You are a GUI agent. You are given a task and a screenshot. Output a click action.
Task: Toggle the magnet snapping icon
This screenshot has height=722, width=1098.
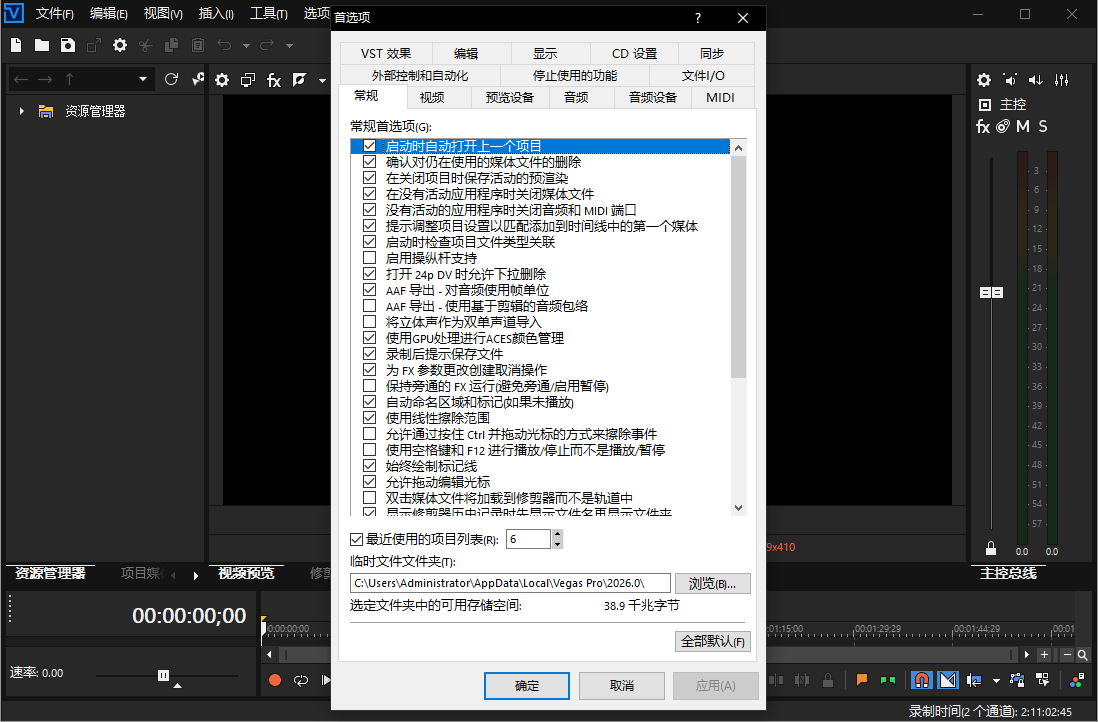[x=921, y=681]
